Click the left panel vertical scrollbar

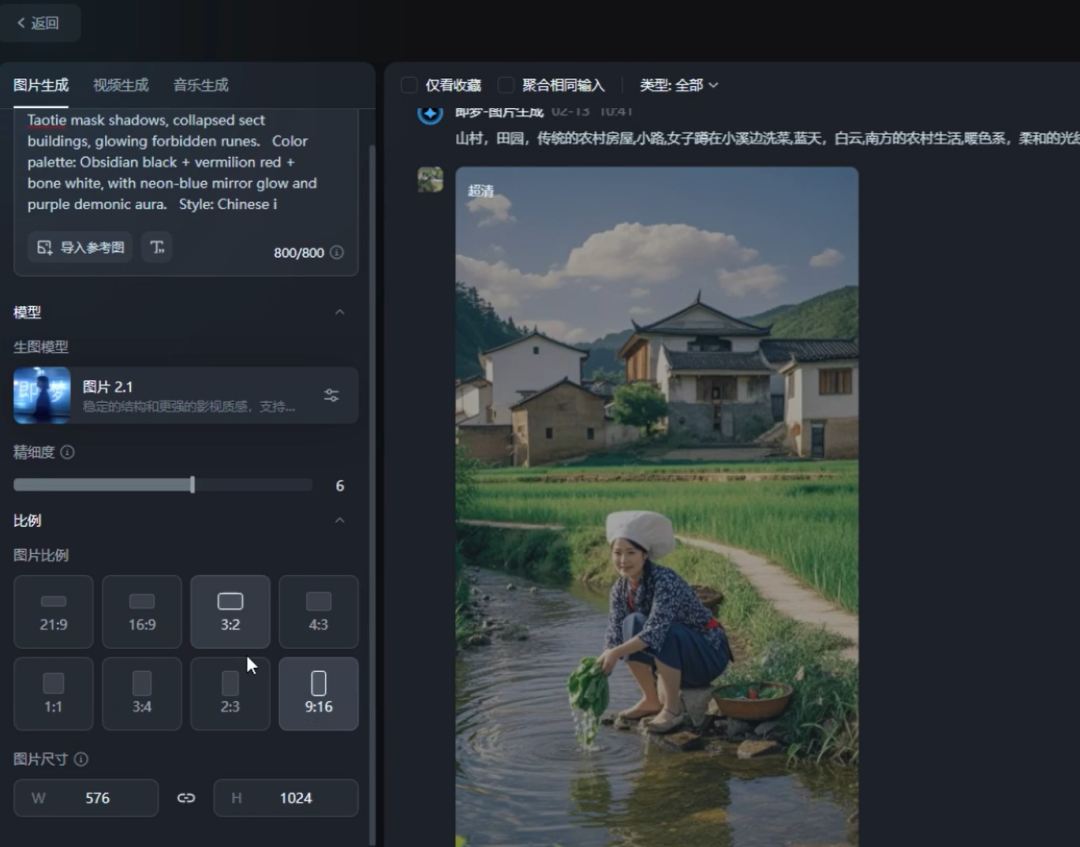(x=373, y=494)
